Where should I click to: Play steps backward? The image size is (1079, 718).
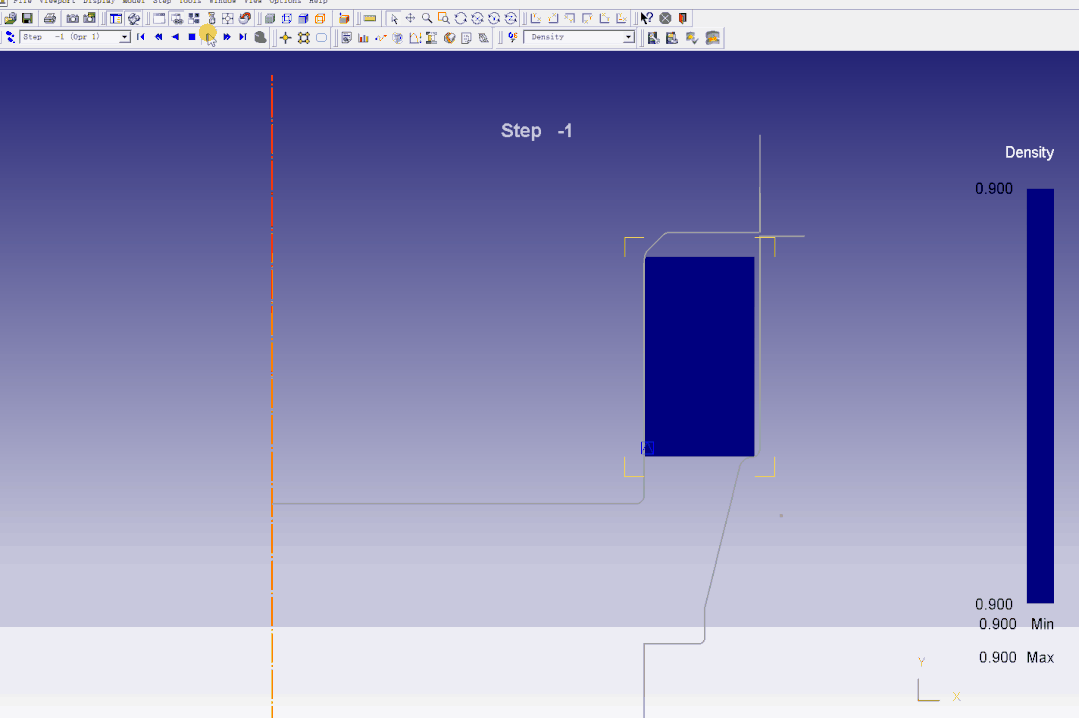[x=175, y=37]
